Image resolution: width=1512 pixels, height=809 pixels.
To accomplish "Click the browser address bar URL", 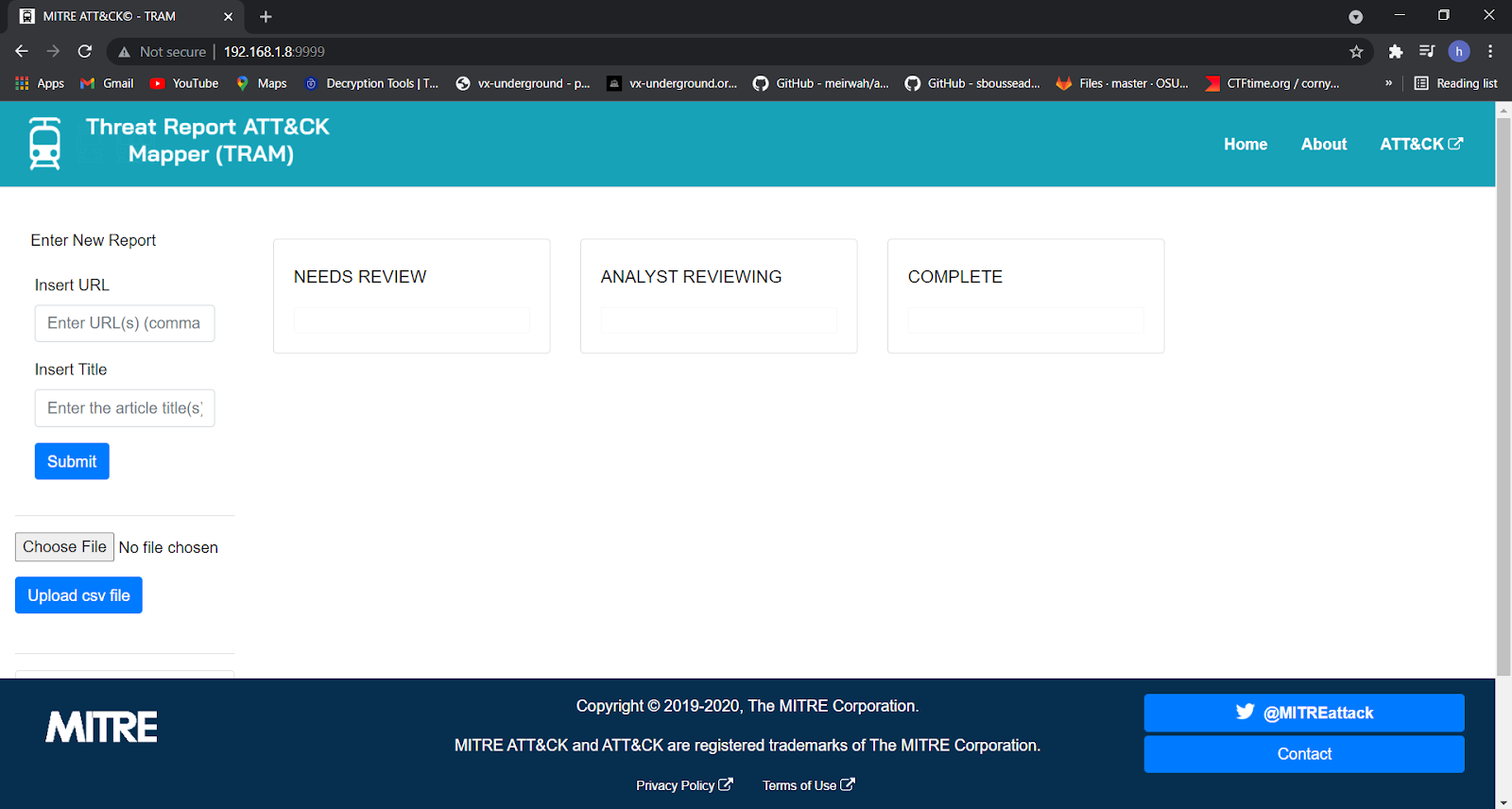I will [x=274, y=52].
